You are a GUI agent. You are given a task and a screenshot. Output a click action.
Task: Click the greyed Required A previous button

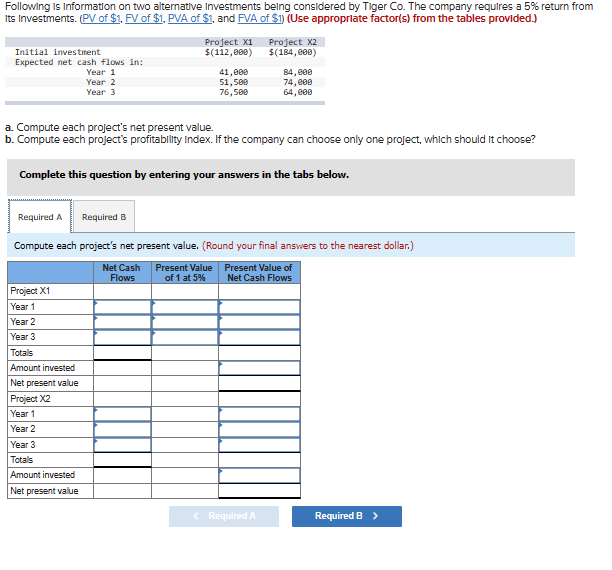coord(224,516)
